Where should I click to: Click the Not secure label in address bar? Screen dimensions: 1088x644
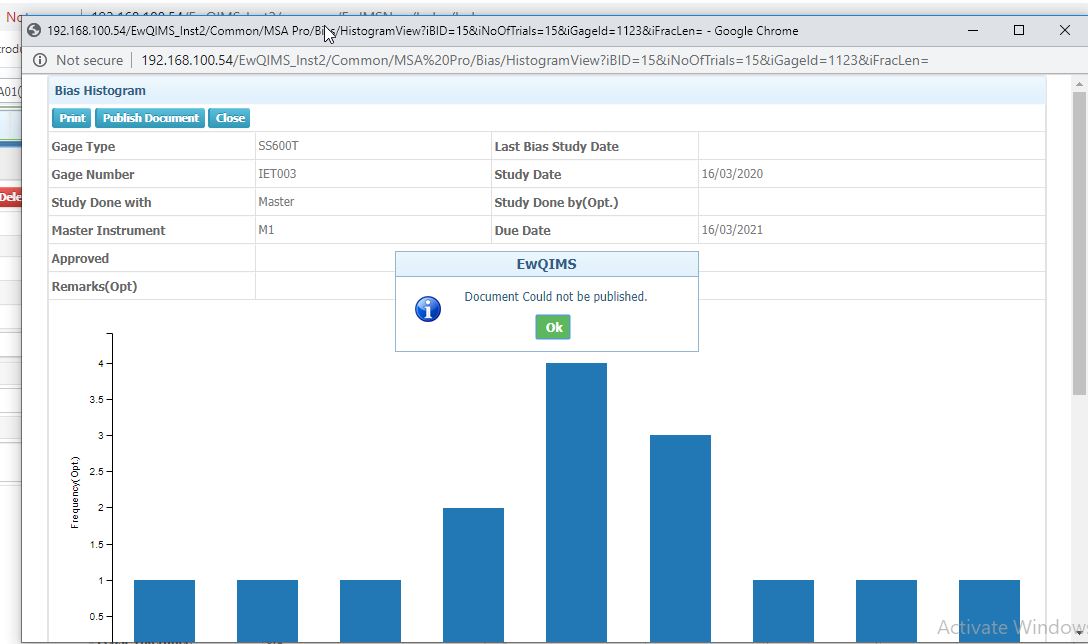click(90, 60)
